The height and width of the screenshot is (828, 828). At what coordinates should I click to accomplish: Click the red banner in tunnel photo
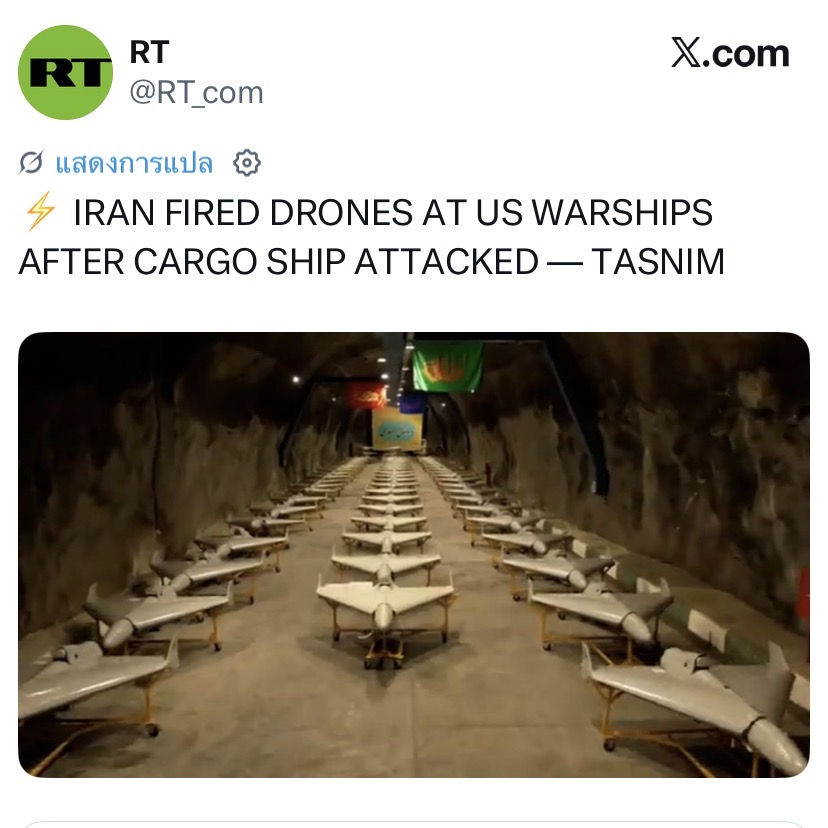365,397
